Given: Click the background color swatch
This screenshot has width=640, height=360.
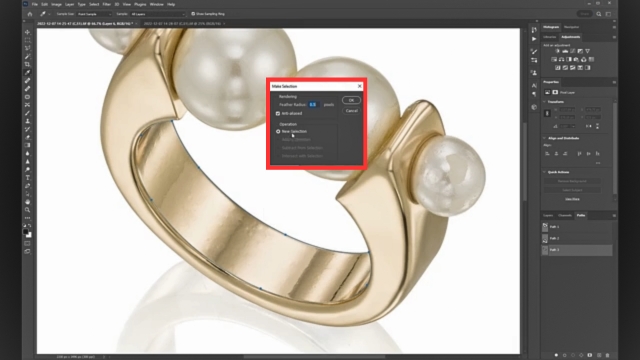Looking at the screenshot, I should [x=29, y=235].
